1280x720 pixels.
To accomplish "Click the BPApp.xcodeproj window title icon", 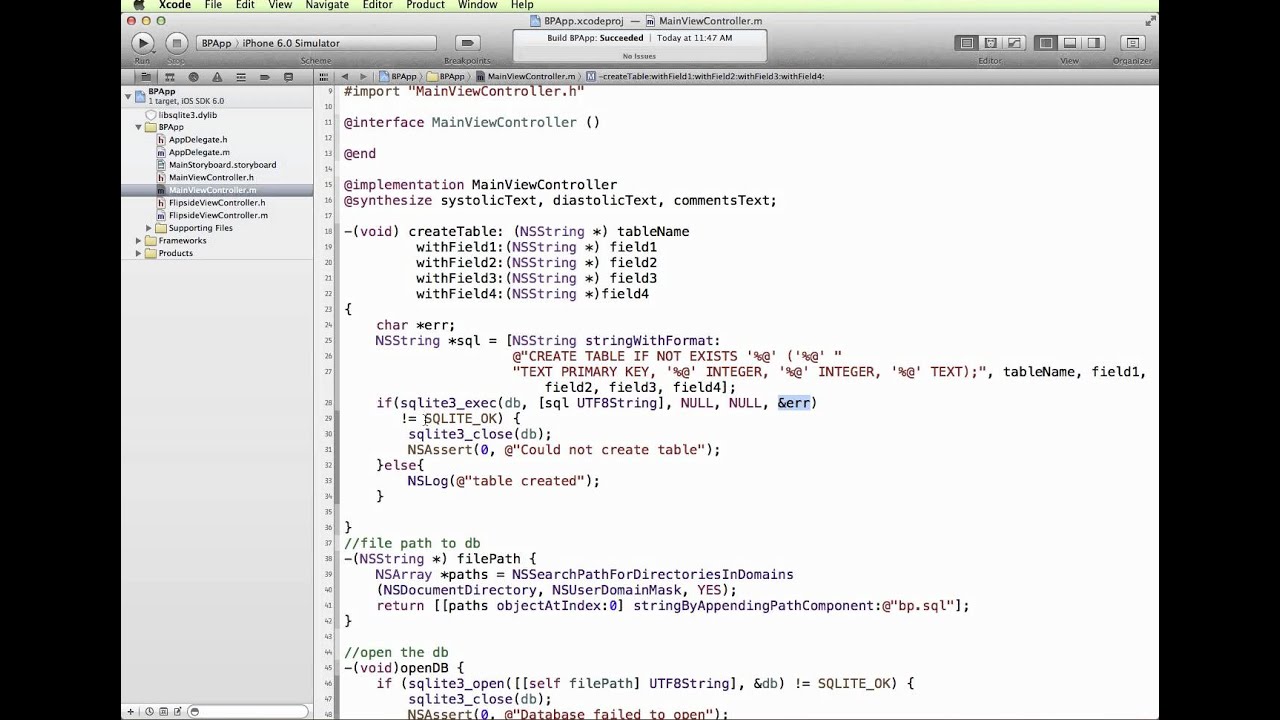I will (536, 20).
